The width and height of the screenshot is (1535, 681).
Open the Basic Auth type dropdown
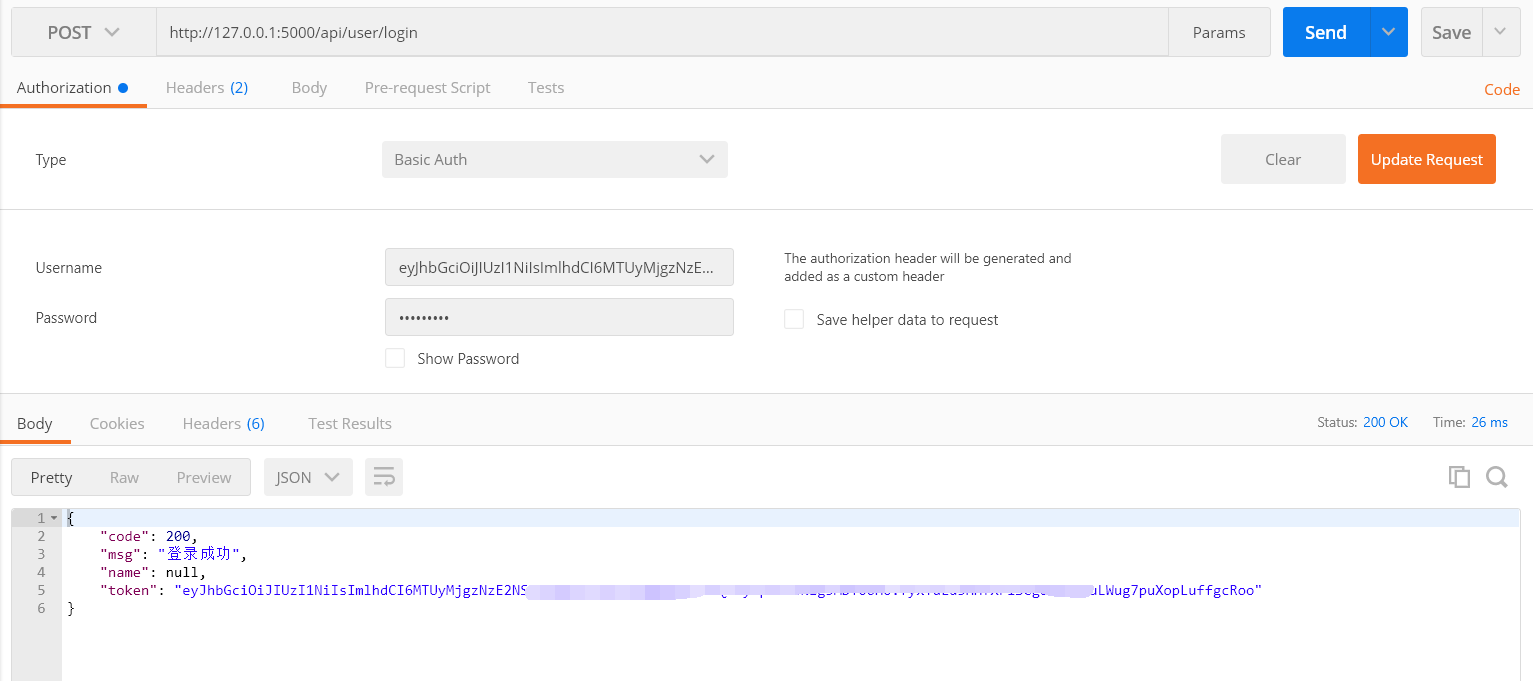coord(554,159)
